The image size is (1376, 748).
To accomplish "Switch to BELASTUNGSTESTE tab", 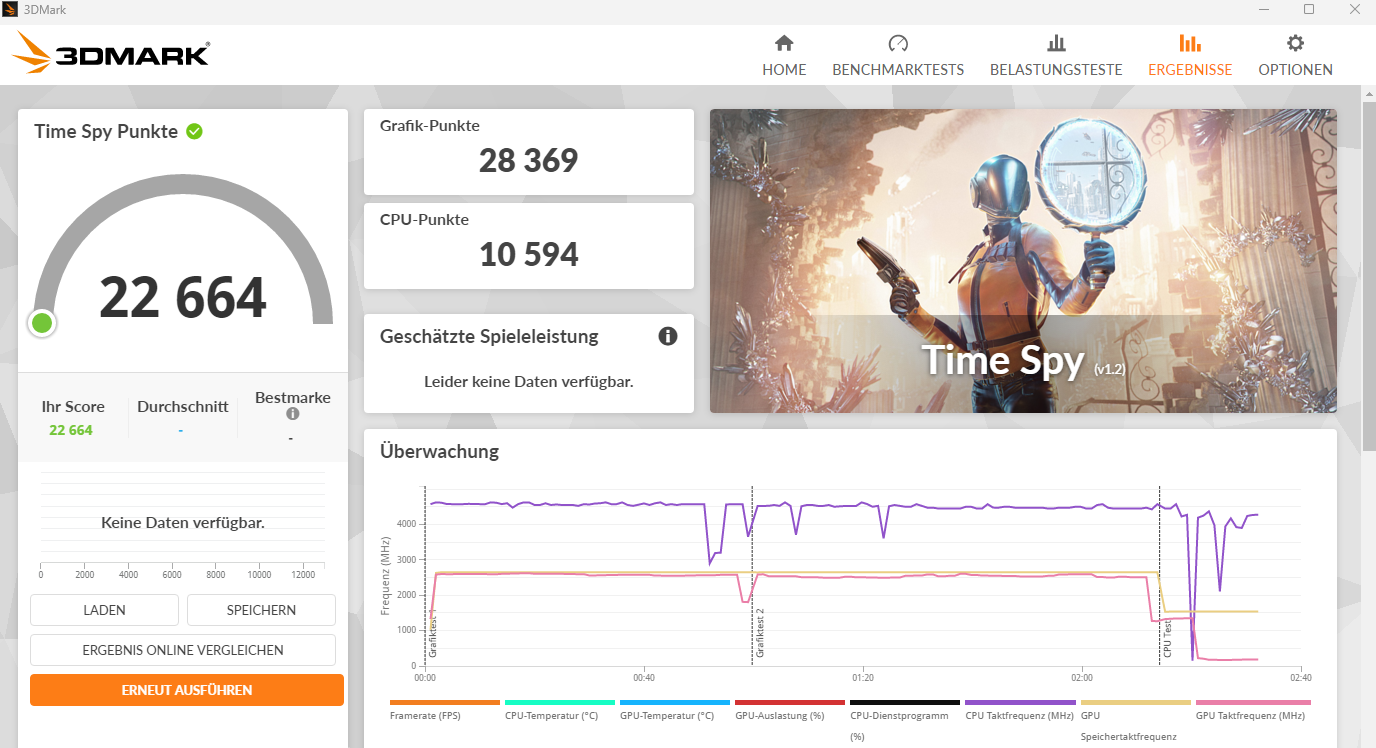I will tap(1056, 56).
